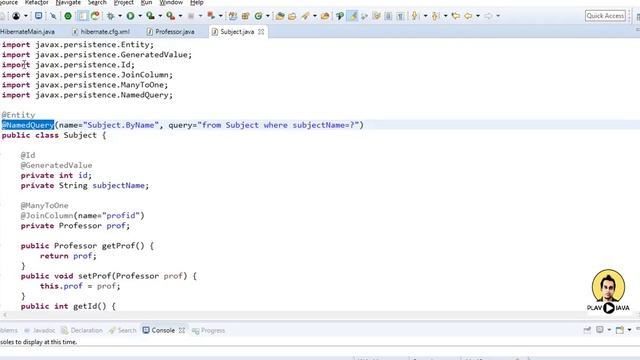The height and width of the screenshot is (360, 640).
Task: Switch to HibernateMain.java editor tab
Action: pos(27,31)
